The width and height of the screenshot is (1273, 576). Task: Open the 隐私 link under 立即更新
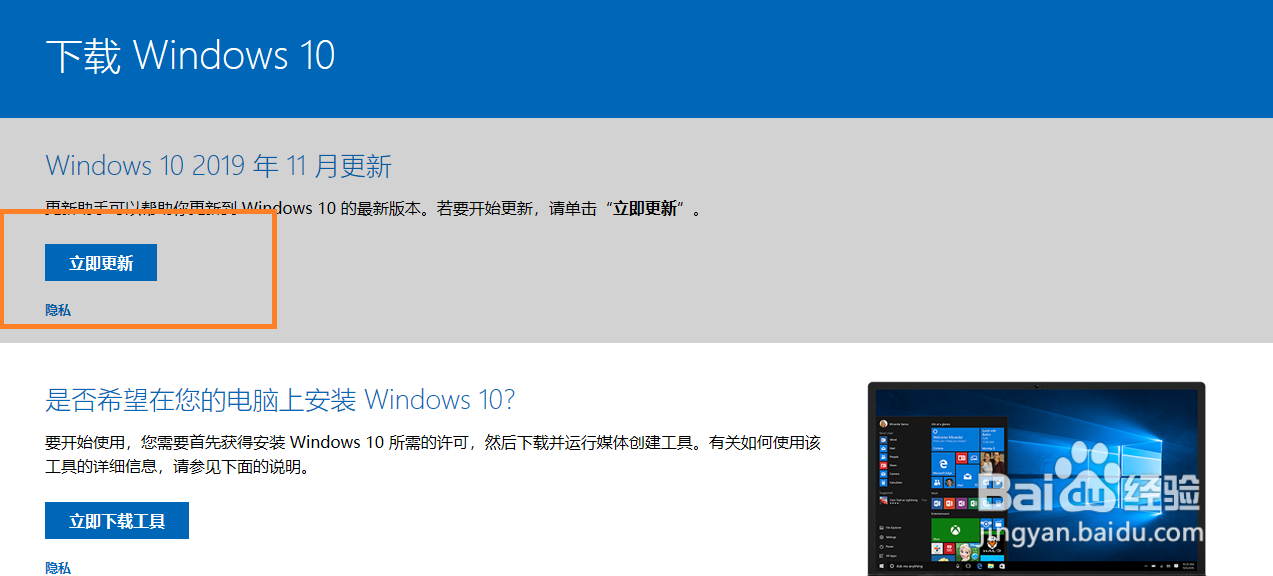tap(58, 310)
